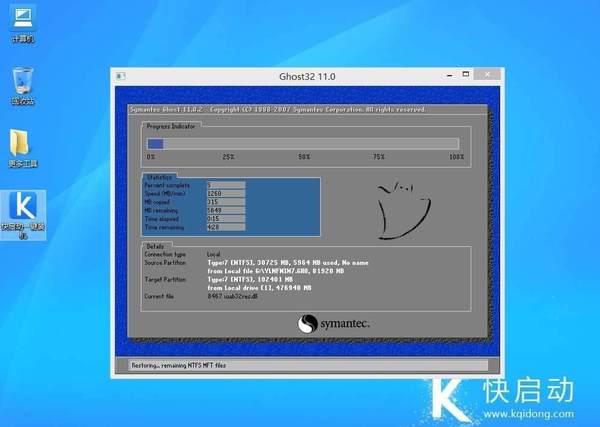Screen dimensions: 600x427
Task: Click the Ghost32 window system menu icon
Action: coord(120,75)
